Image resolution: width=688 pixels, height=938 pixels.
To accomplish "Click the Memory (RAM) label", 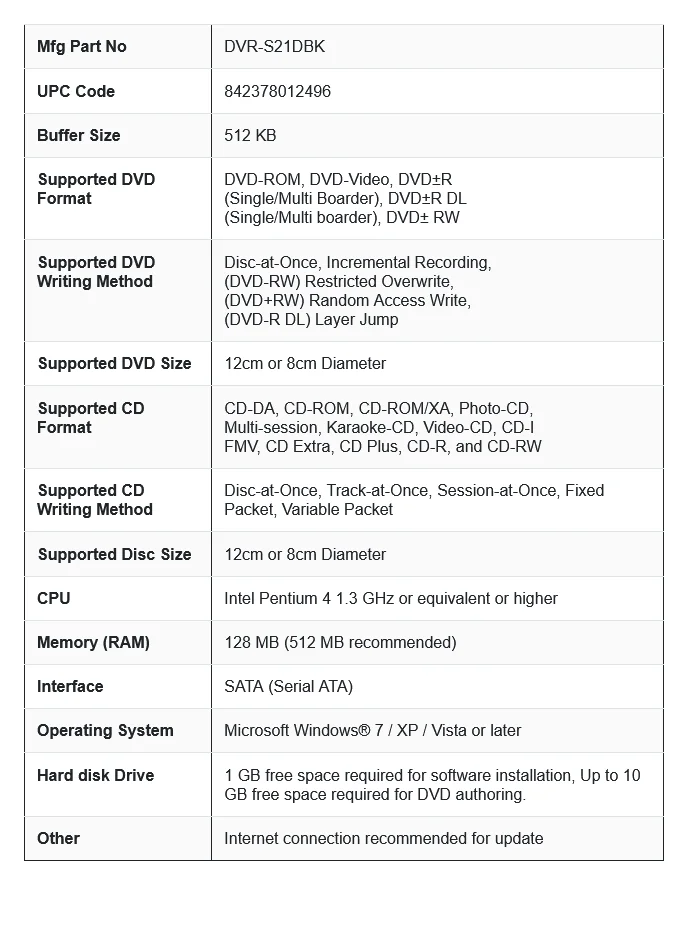I will pyautogui.click(x=93, y=642).
